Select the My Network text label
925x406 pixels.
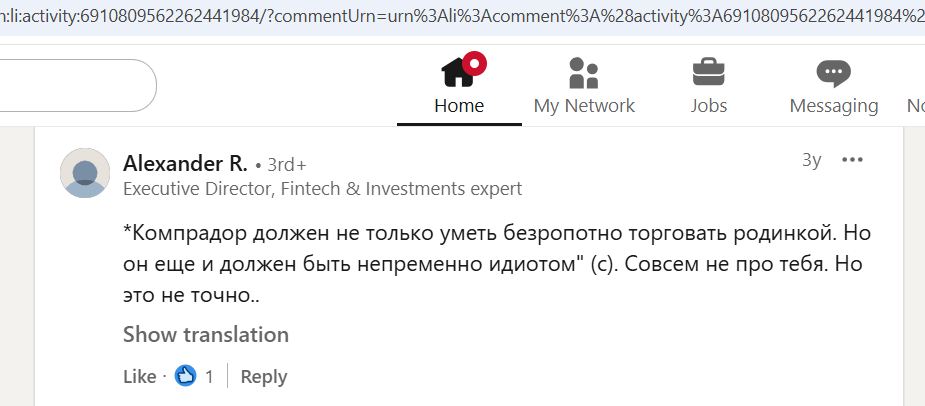tap(584, 105)
